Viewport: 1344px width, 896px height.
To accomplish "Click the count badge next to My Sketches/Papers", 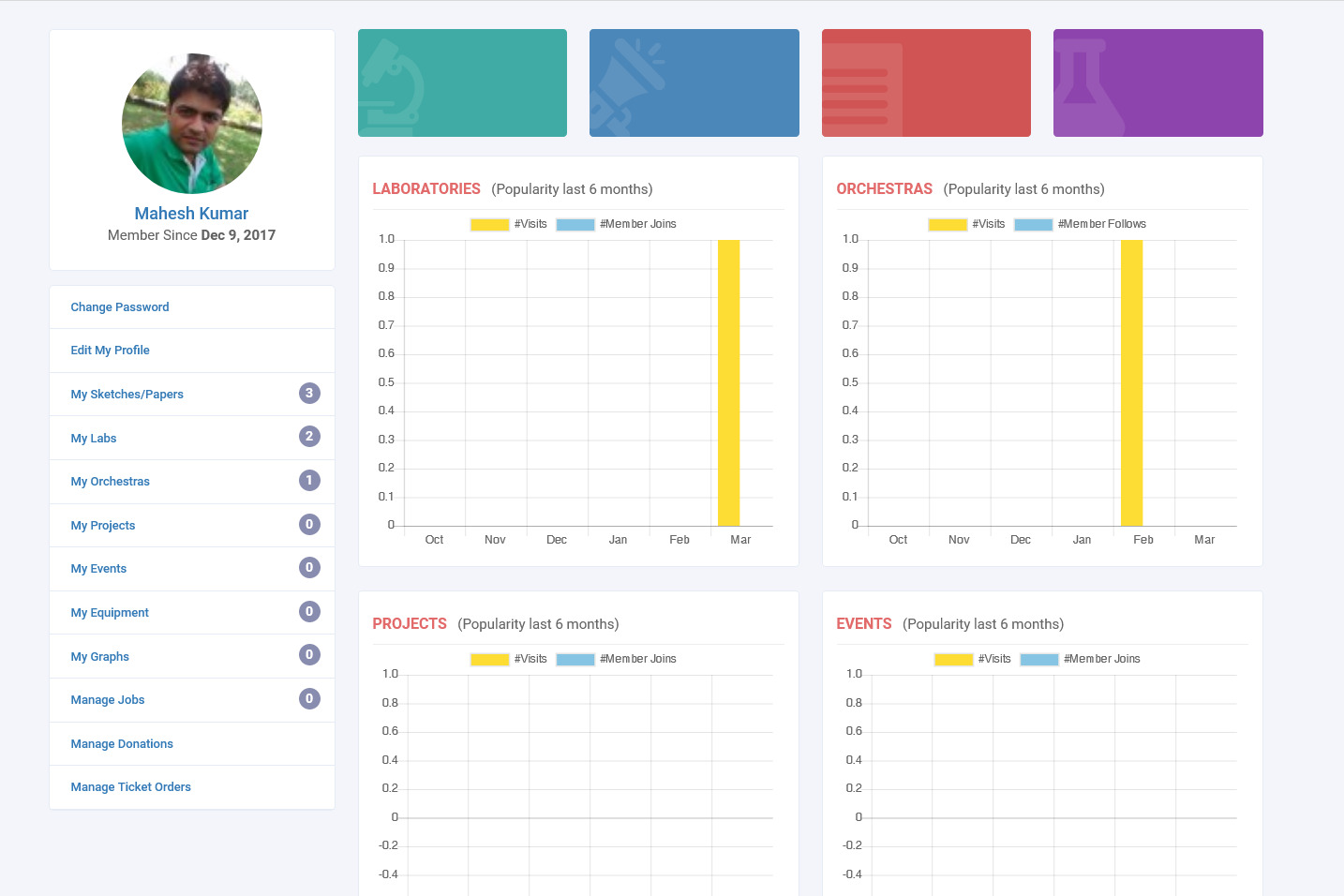I will click(x=309, y=394).
